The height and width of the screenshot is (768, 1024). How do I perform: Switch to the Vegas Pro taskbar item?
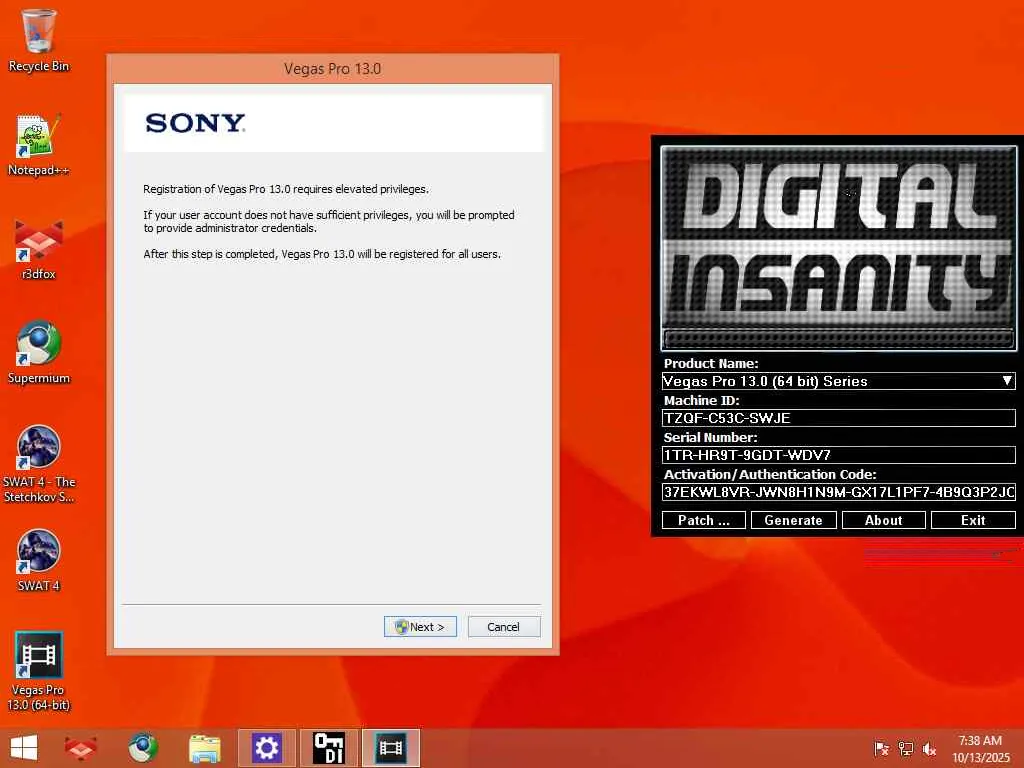click(x=391, y=748)
